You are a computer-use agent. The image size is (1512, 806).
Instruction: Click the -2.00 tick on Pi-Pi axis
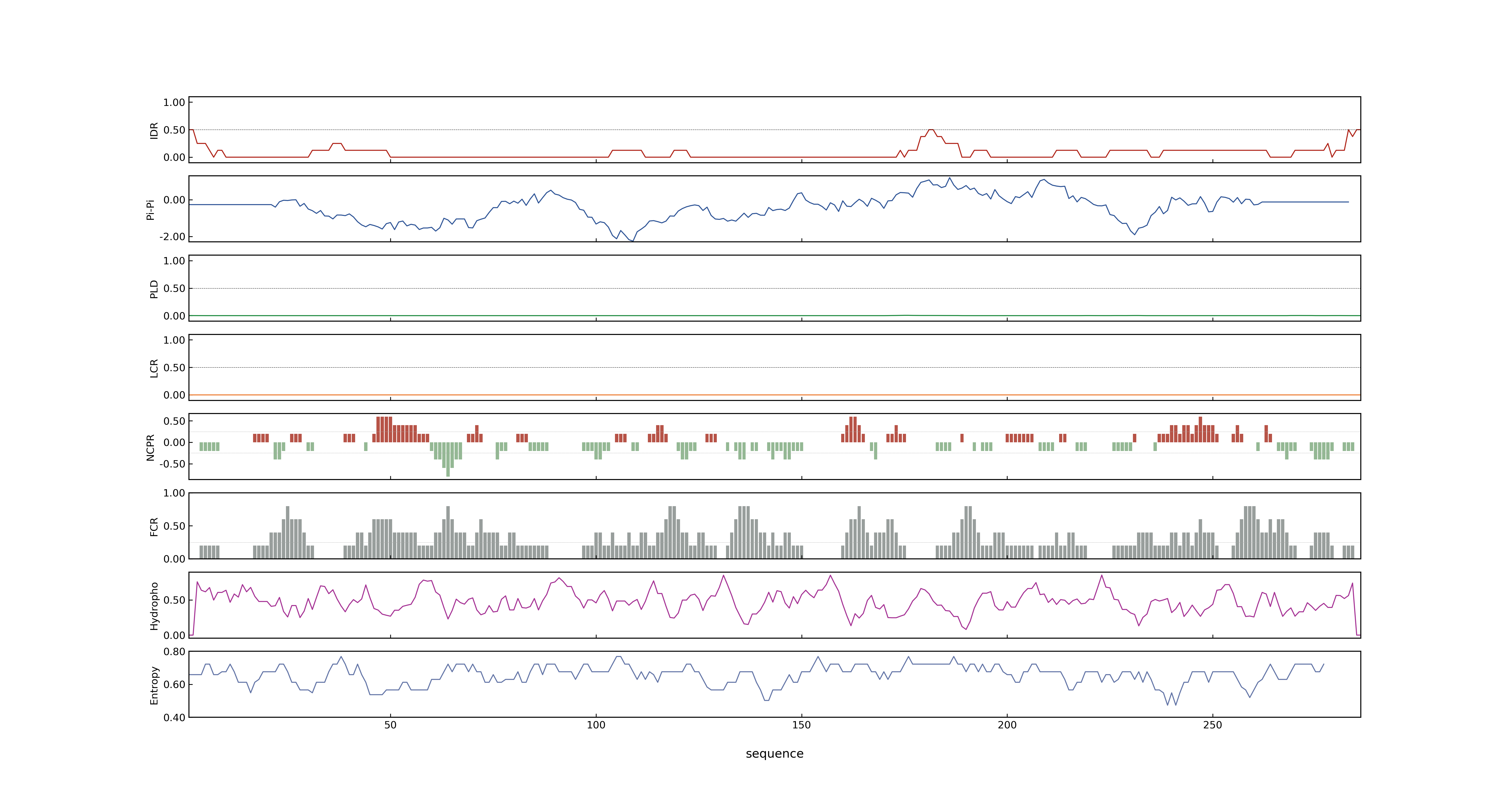point(172,237)
